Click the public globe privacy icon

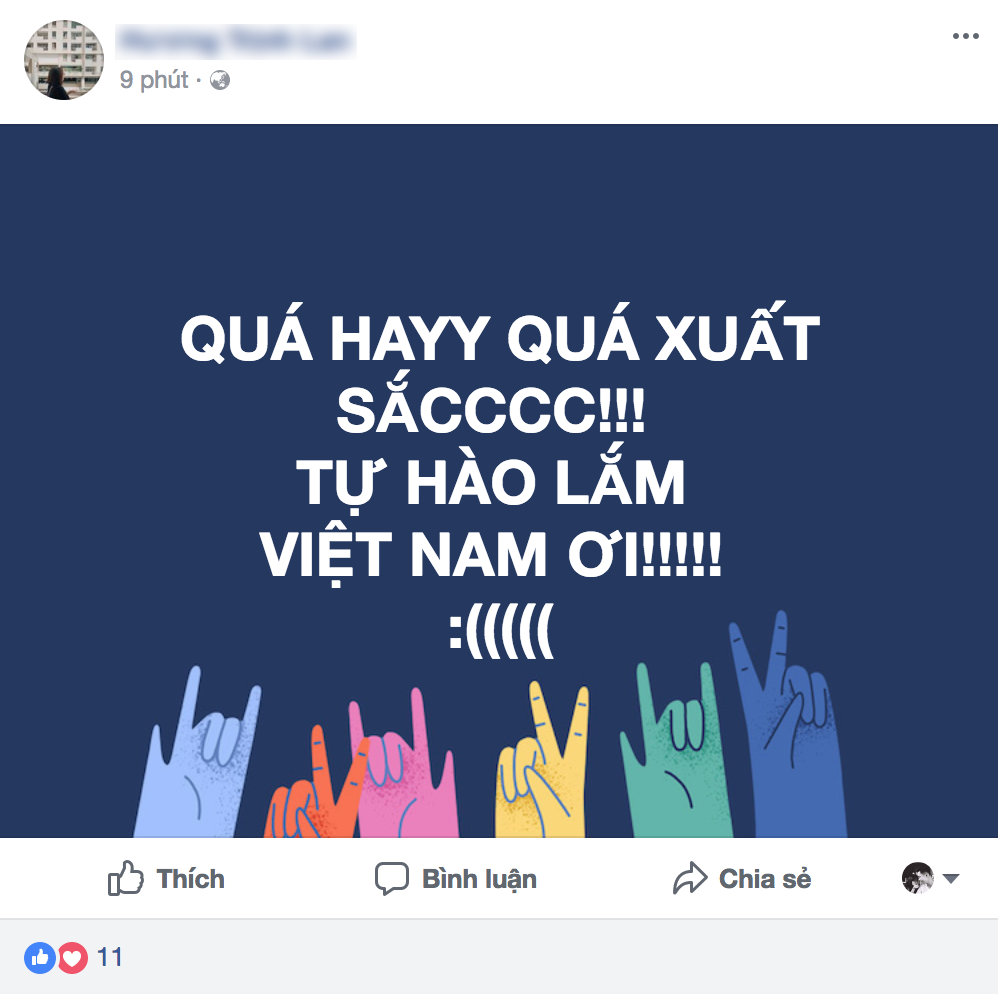tap(220, 80)
